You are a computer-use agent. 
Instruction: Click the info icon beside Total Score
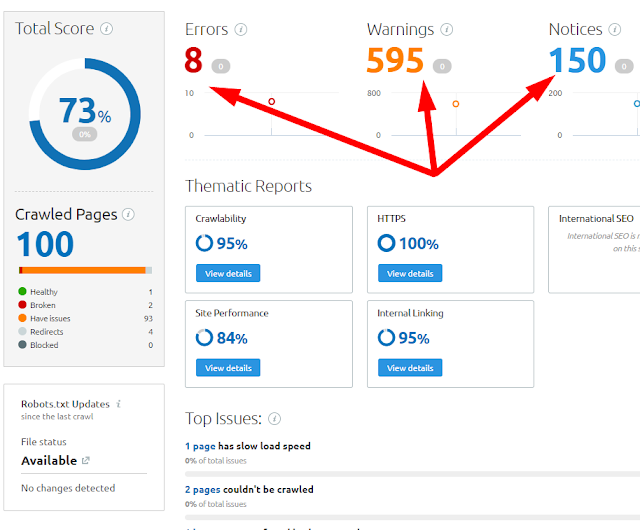(x=107, y=29)
